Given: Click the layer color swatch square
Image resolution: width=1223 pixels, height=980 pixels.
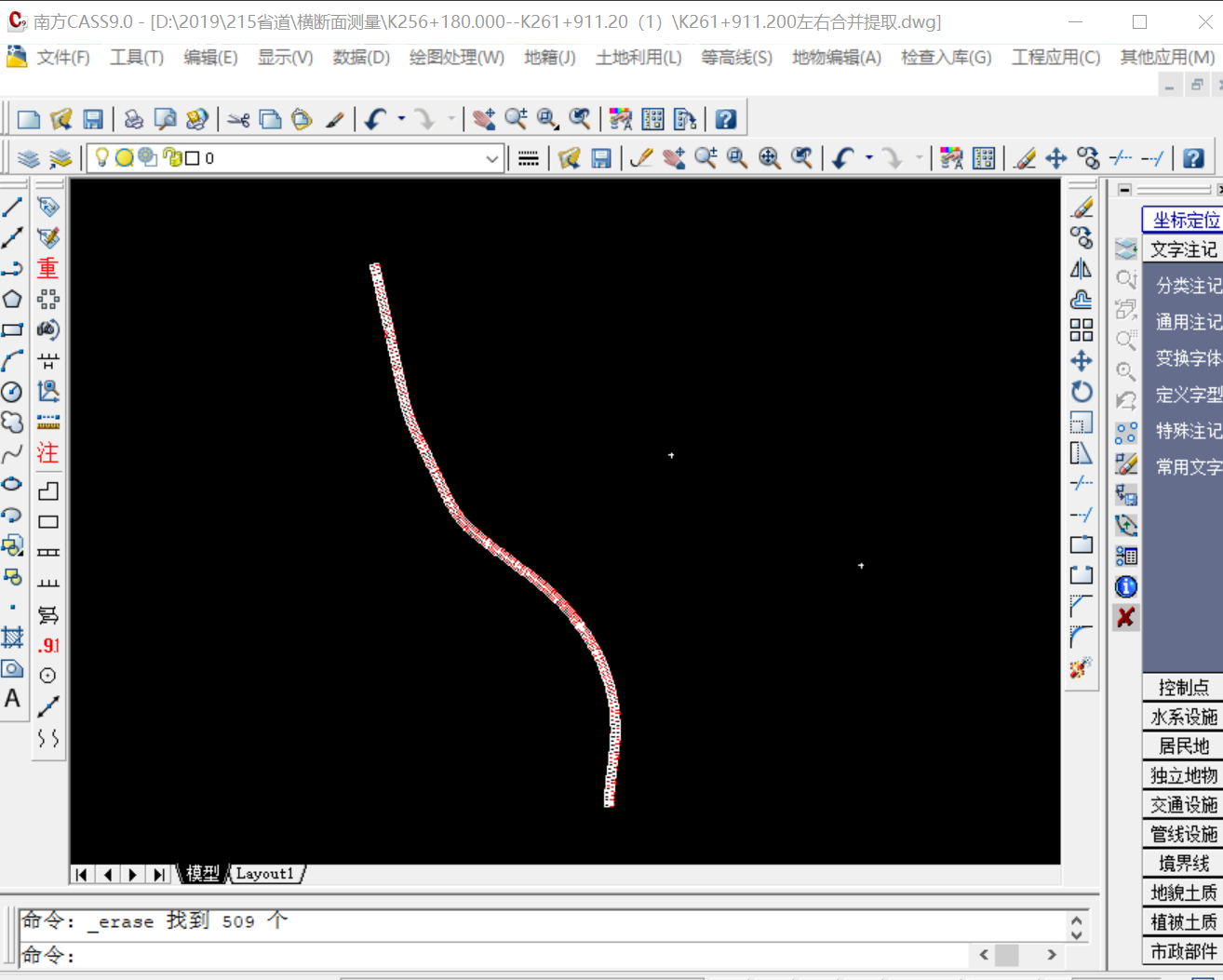Looking at the screenshot, I should pyautogui.click(x=193, y=158).
